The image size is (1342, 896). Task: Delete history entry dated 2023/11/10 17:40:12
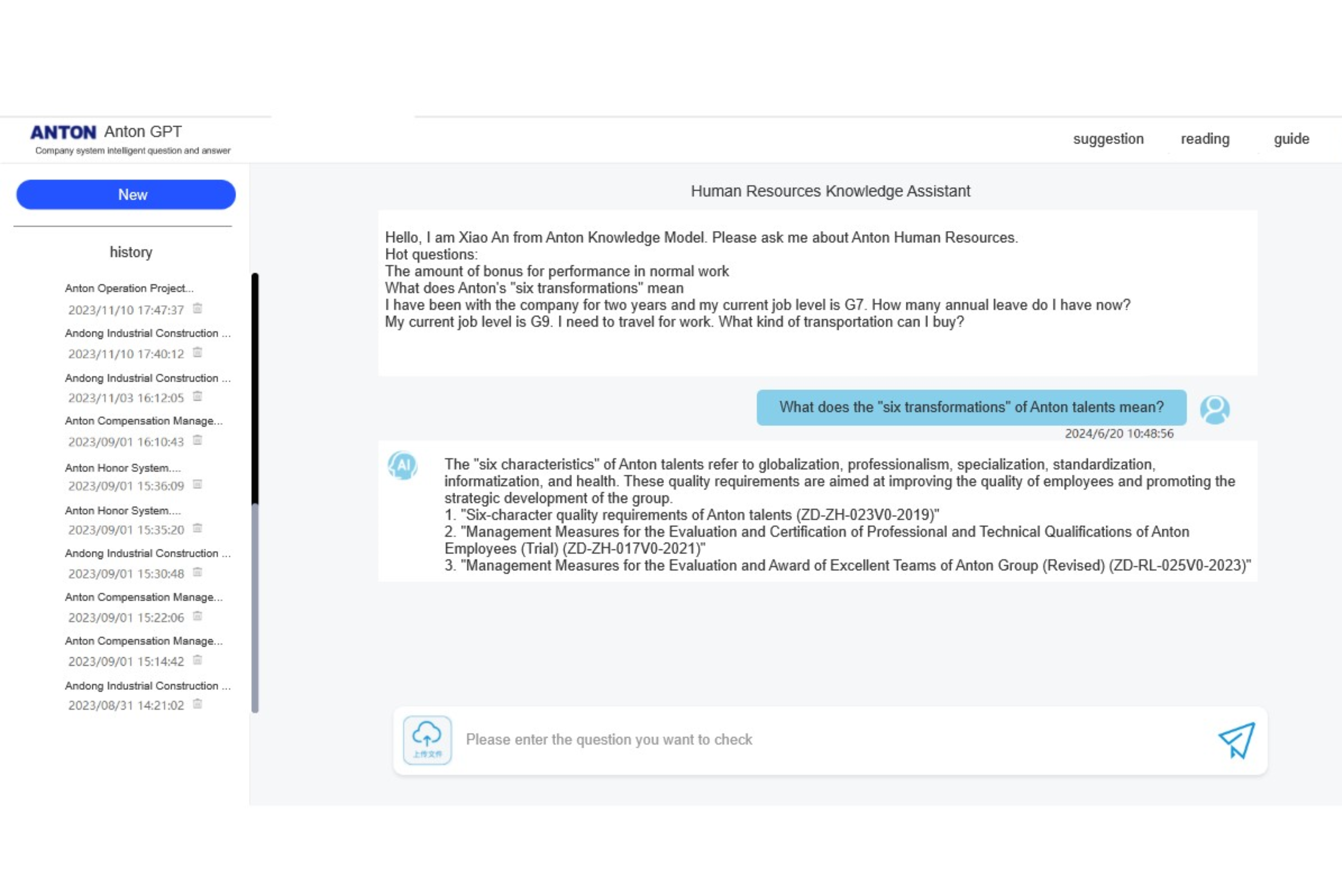pos(198,353)
